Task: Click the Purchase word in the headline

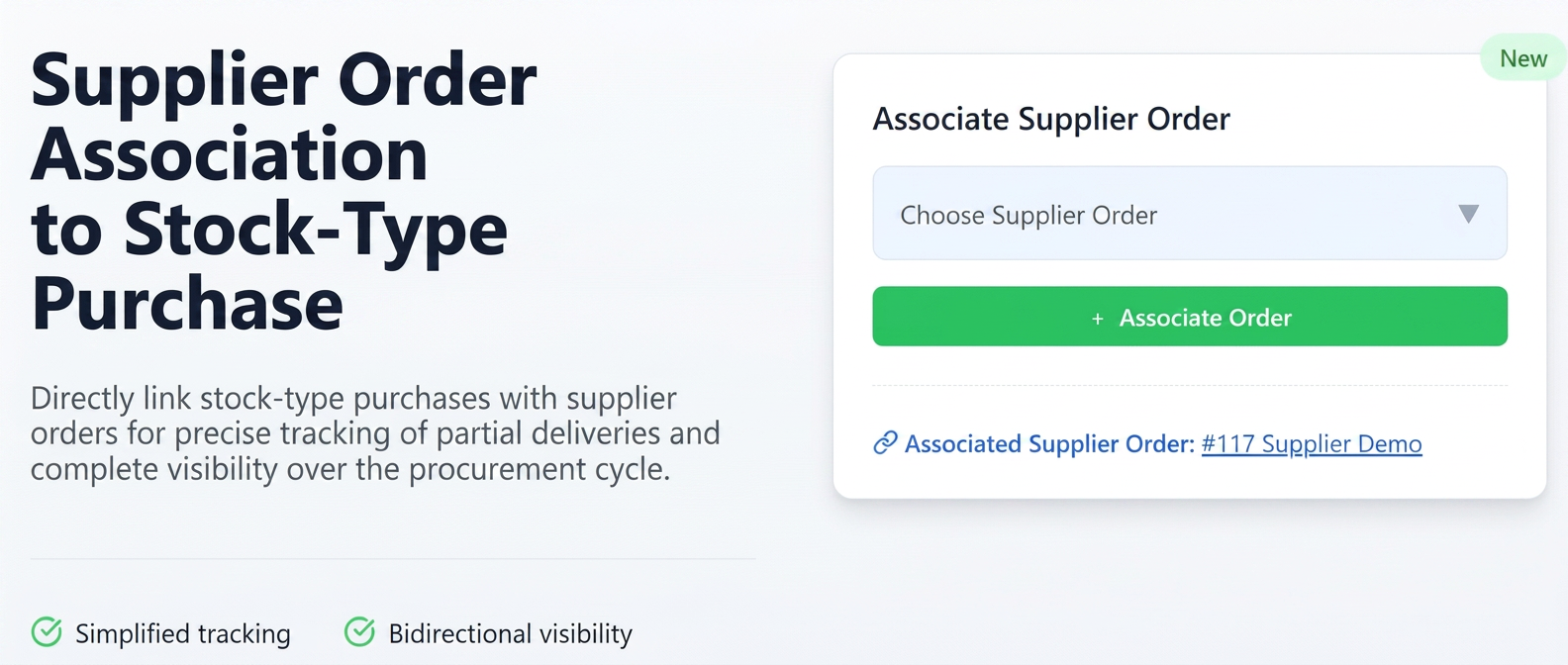Action: [x=187, y=304]
